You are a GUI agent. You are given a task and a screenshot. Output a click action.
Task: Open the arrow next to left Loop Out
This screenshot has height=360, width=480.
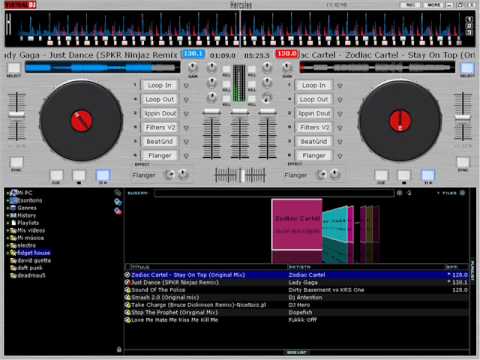tap(186, 100)
